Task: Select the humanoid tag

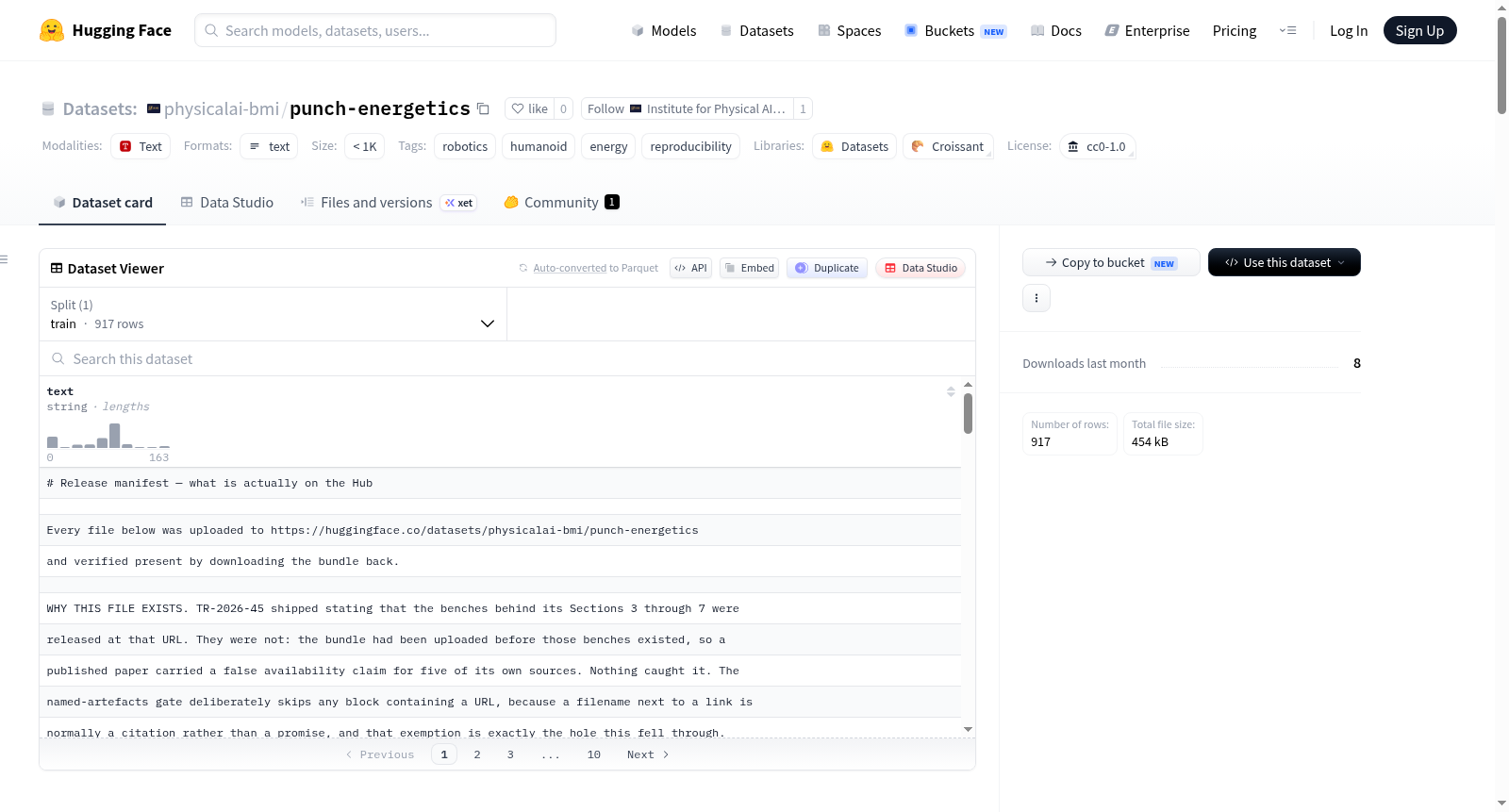Action: click(x=539, y=146)
